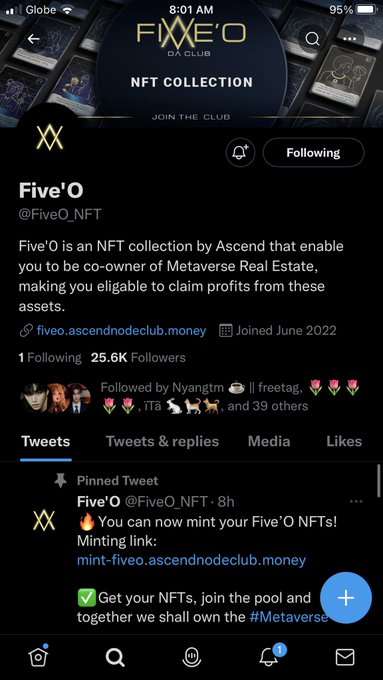Enable notifications with the bell plus icon
This screenshot has width=383, height=680.
(x=241, y=153)
